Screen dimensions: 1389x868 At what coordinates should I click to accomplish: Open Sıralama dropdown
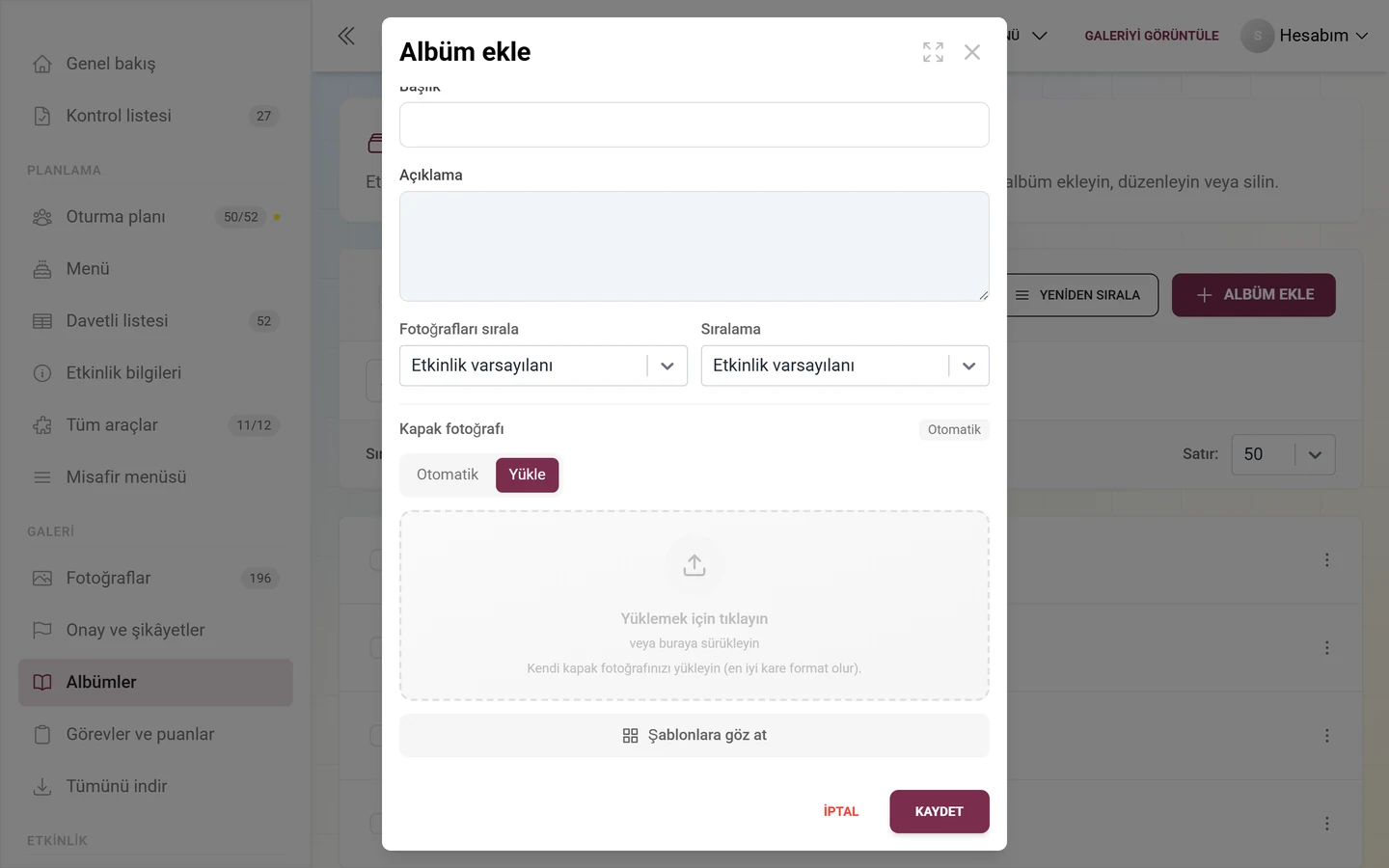845,366
